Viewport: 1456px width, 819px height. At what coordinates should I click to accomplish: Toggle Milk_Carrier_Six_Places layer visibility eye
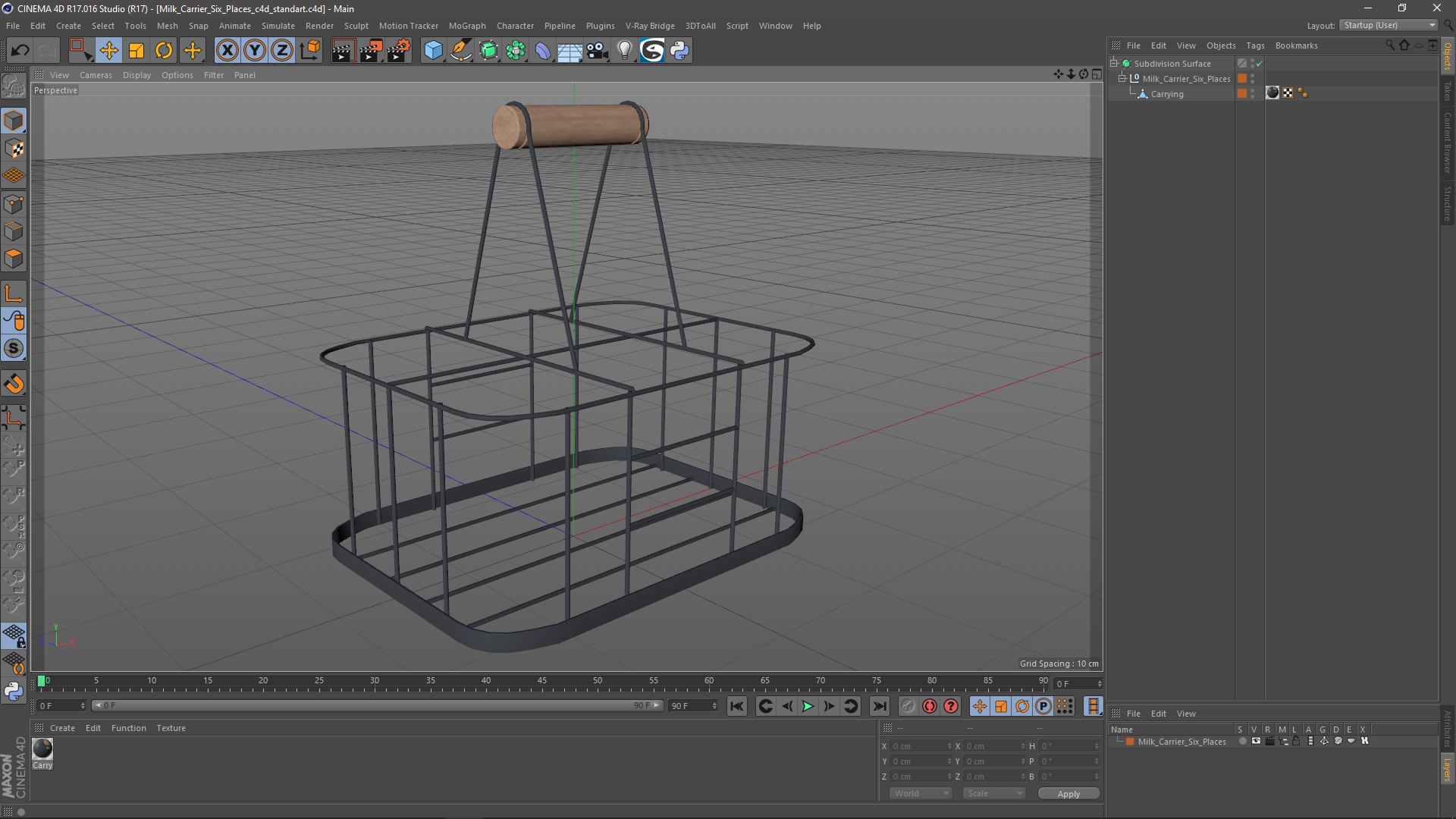(1256, 741)
